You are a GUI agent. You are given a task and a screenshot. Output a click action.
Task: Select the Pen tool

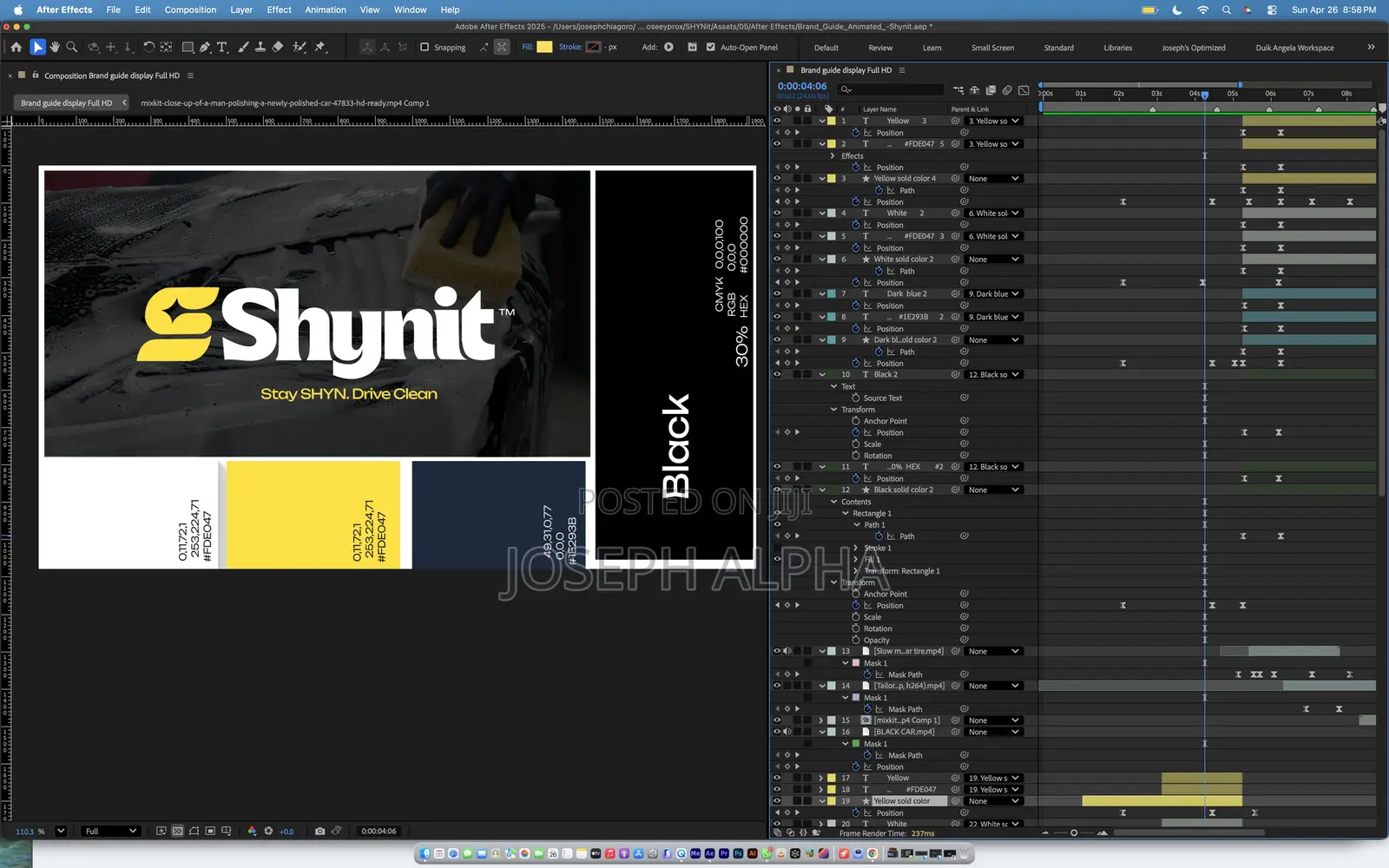[205, 47]
